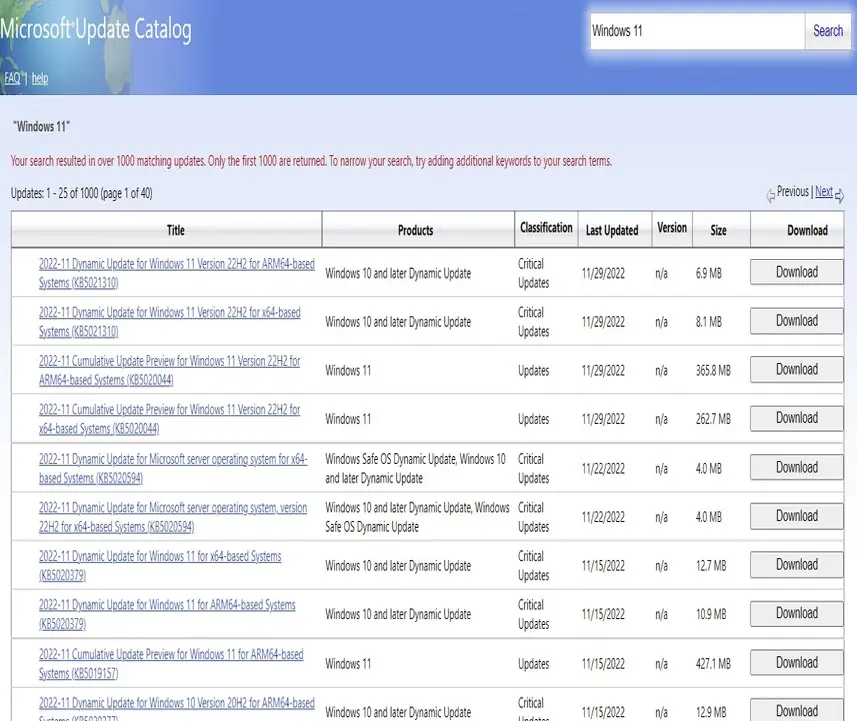Focus the search box containing Windows 11
857x721 pixels.
click(697, 31)
